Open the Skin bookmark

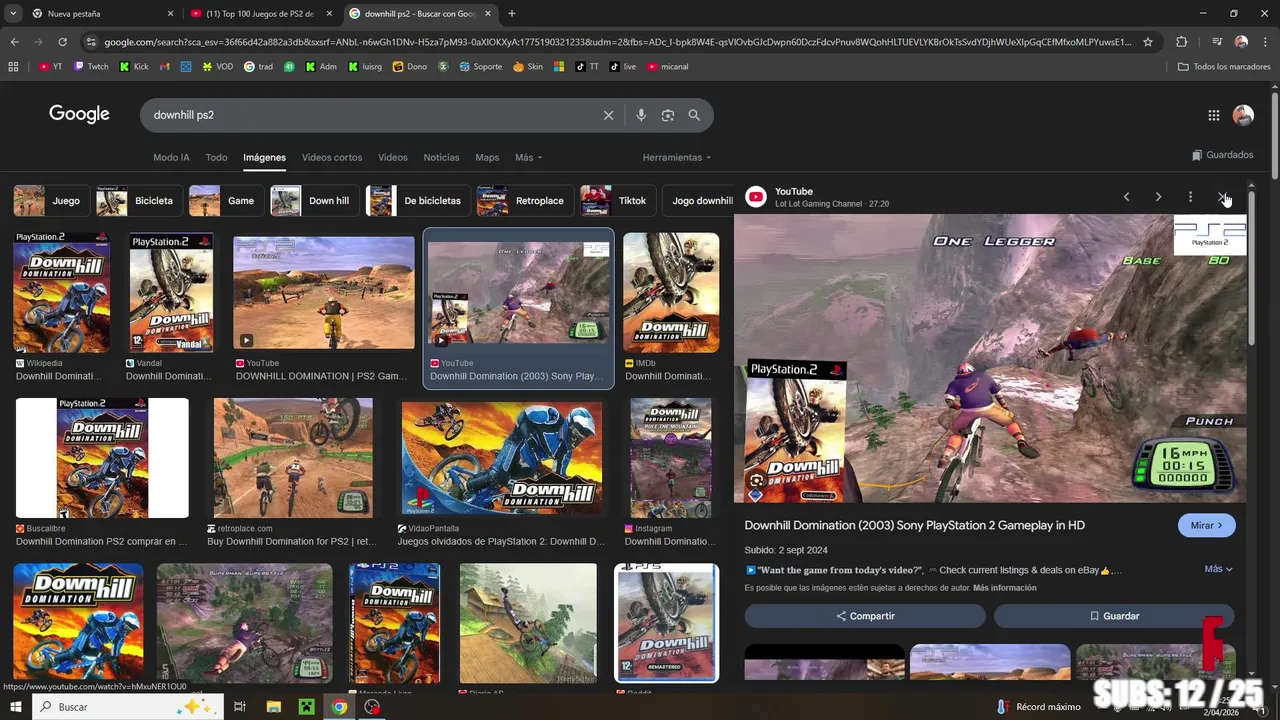pyautogui.click(x=528, y=67)
